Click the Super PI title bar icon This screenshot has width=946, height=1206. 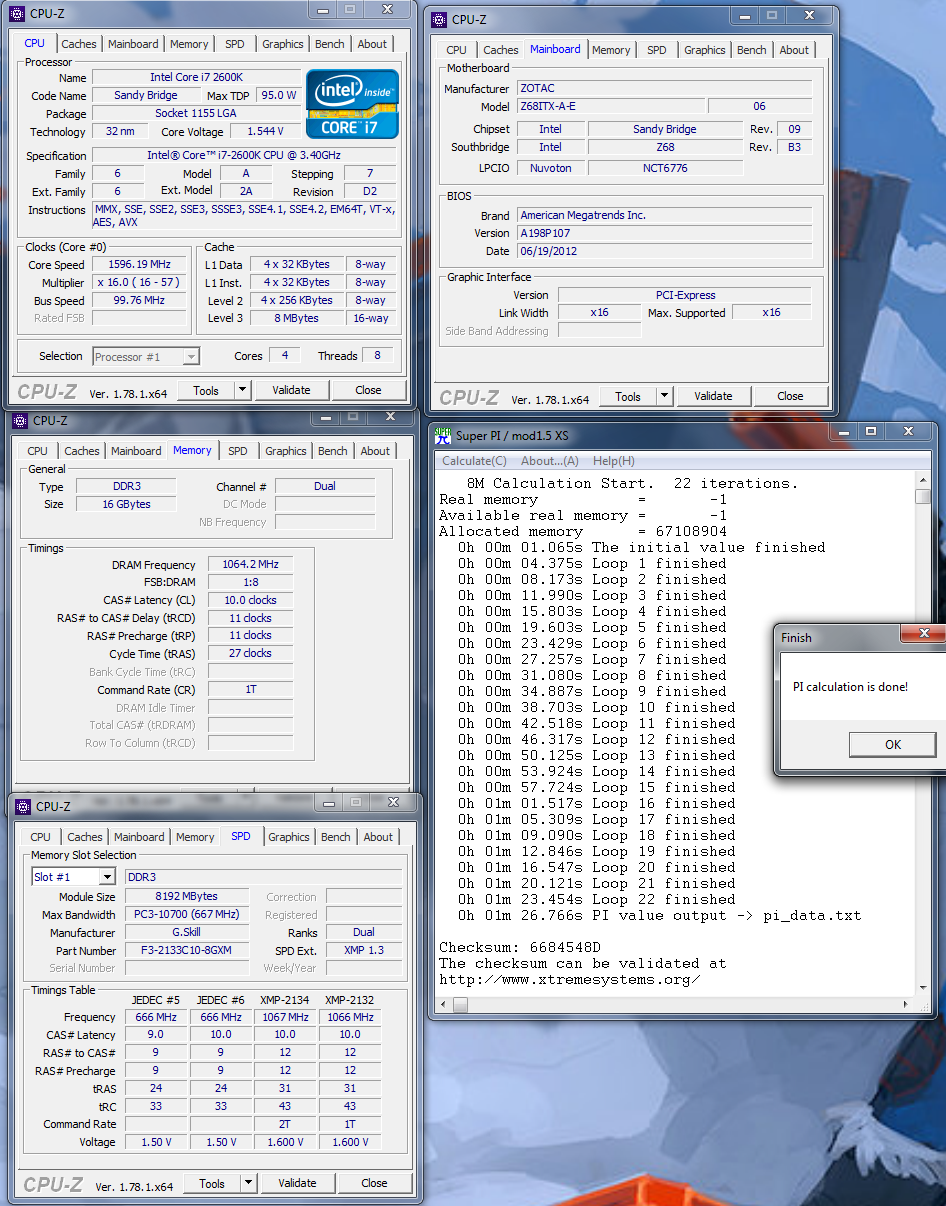443,434
